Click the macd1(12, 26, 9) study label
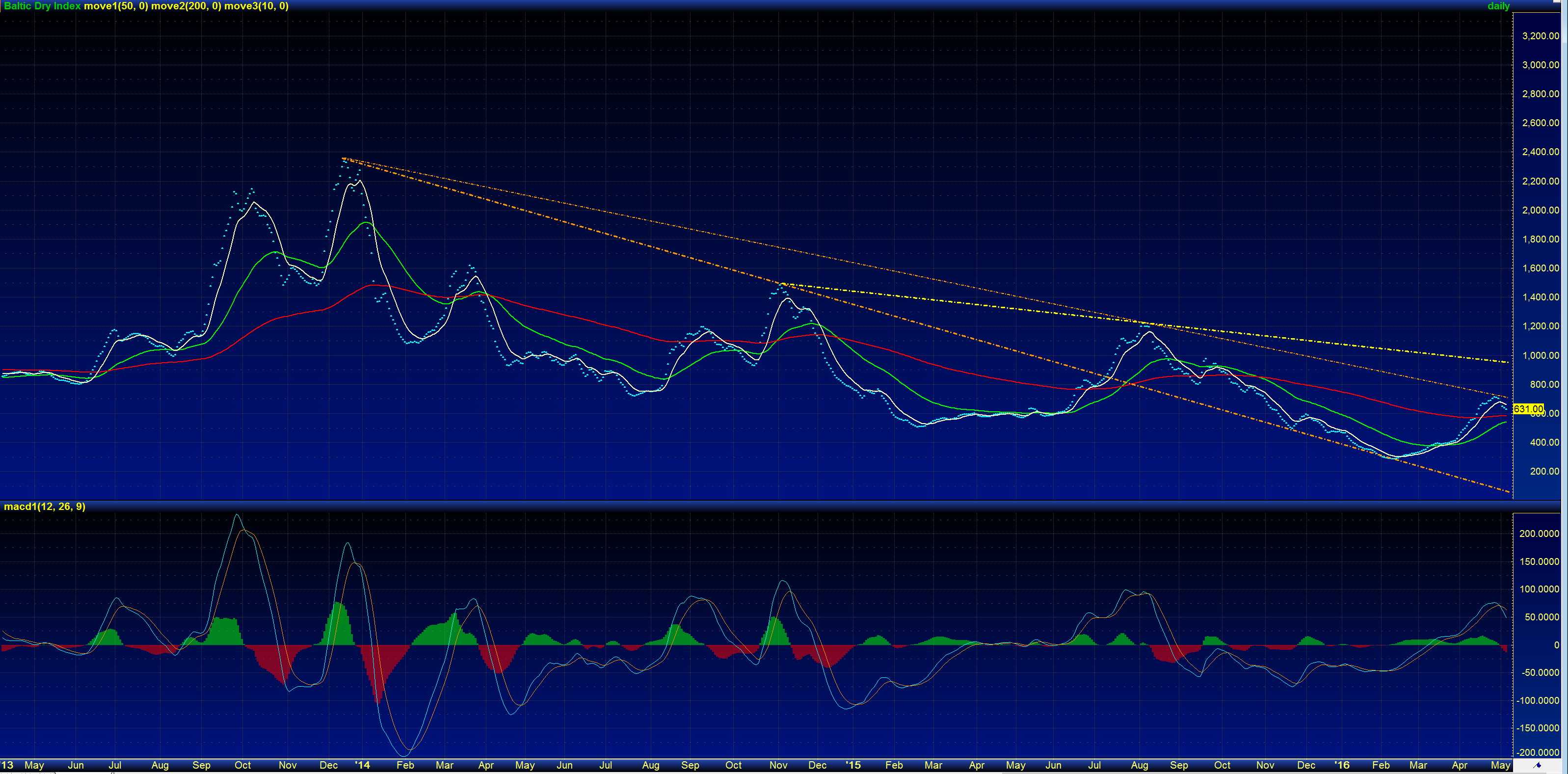This screenshot has height=774, width=1568. point(45,507)
